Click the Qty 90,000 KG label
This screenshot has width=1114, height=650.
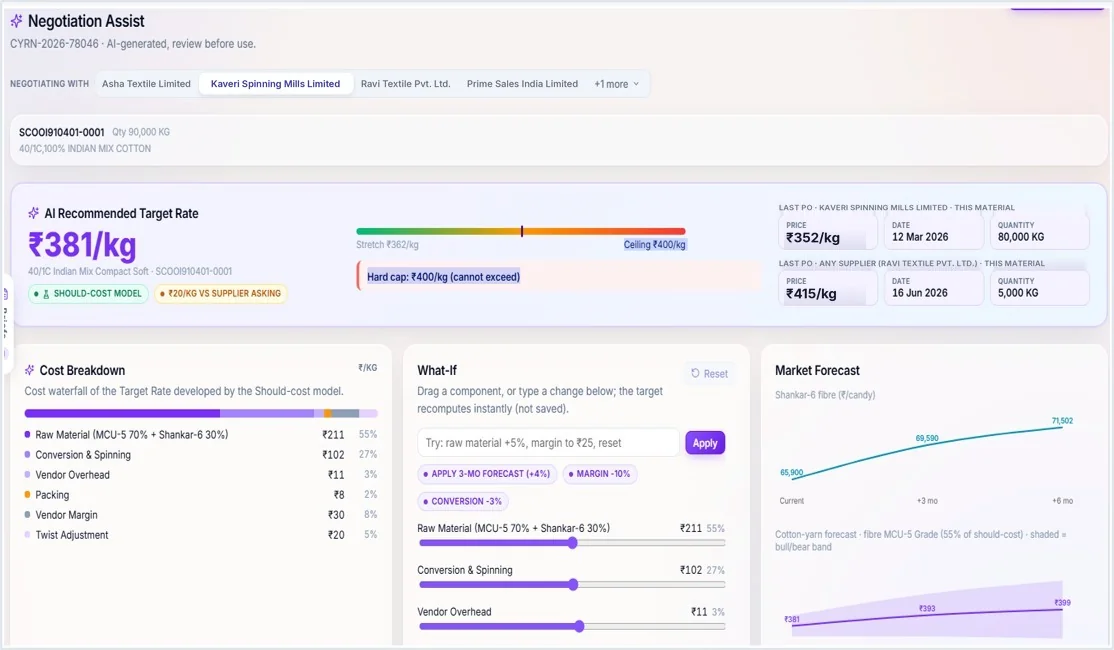tap(141, 132)
